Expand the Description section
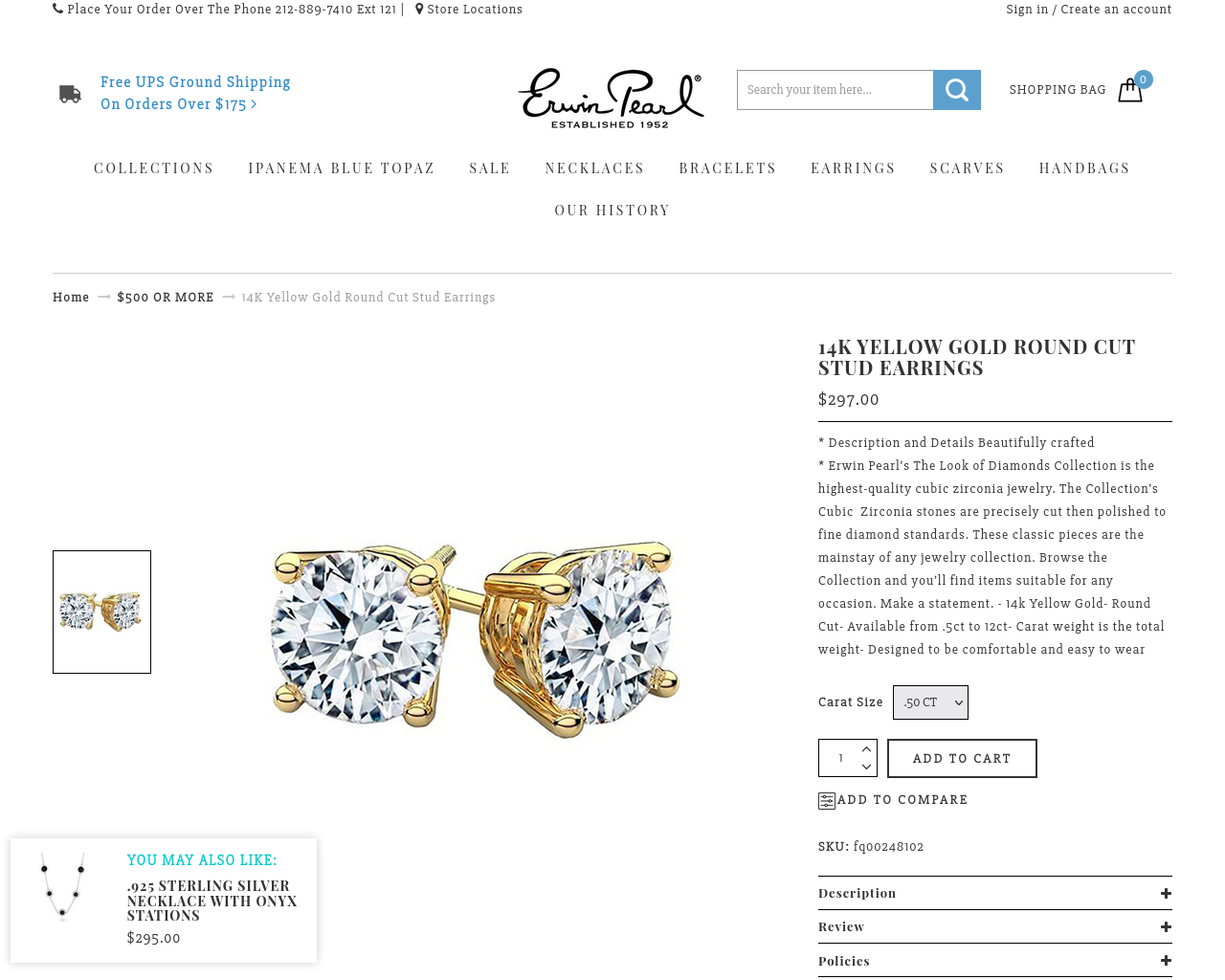The image size is (1225, 980). pyautogui.click(x=995, y=893)
